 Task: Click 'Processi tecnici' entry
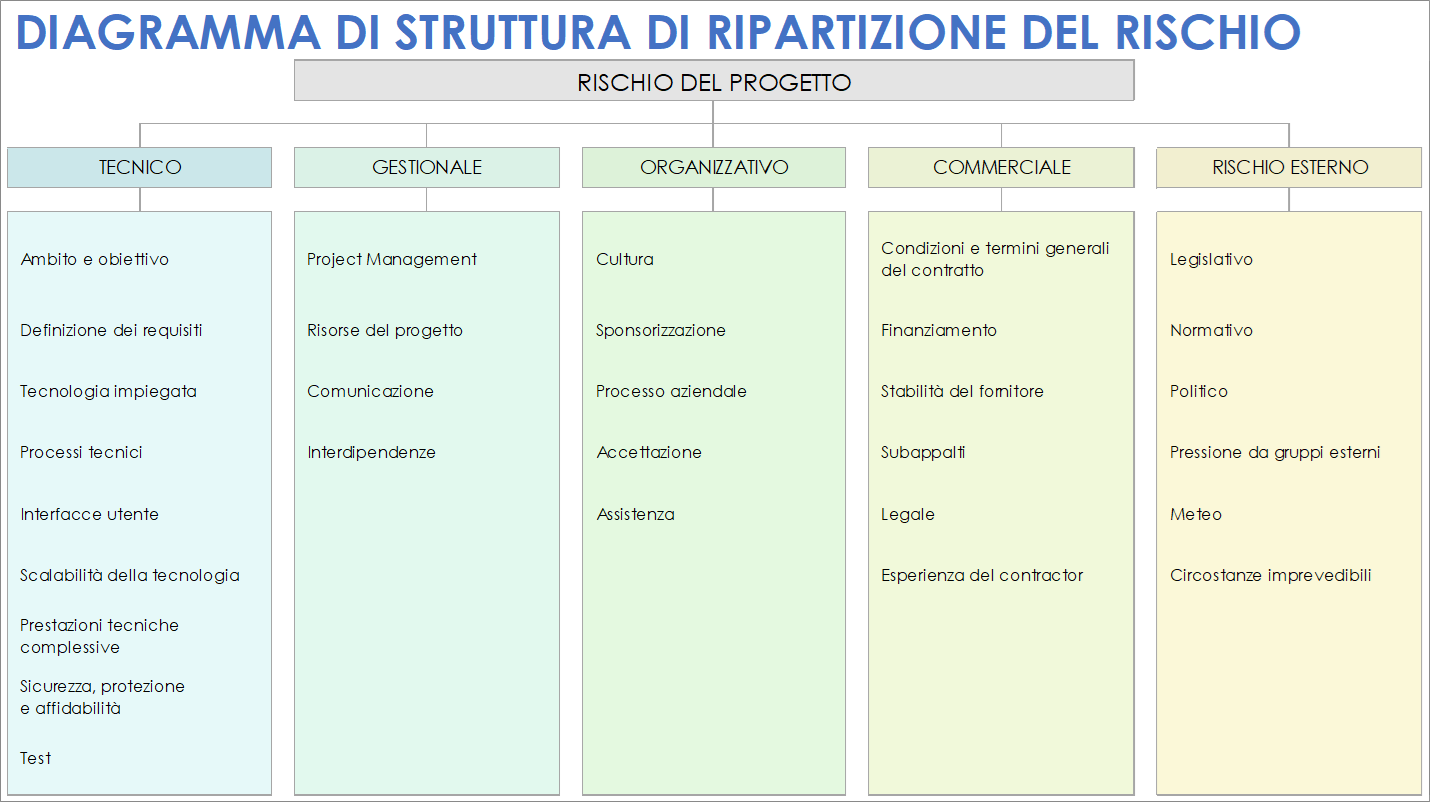point(81,452)
